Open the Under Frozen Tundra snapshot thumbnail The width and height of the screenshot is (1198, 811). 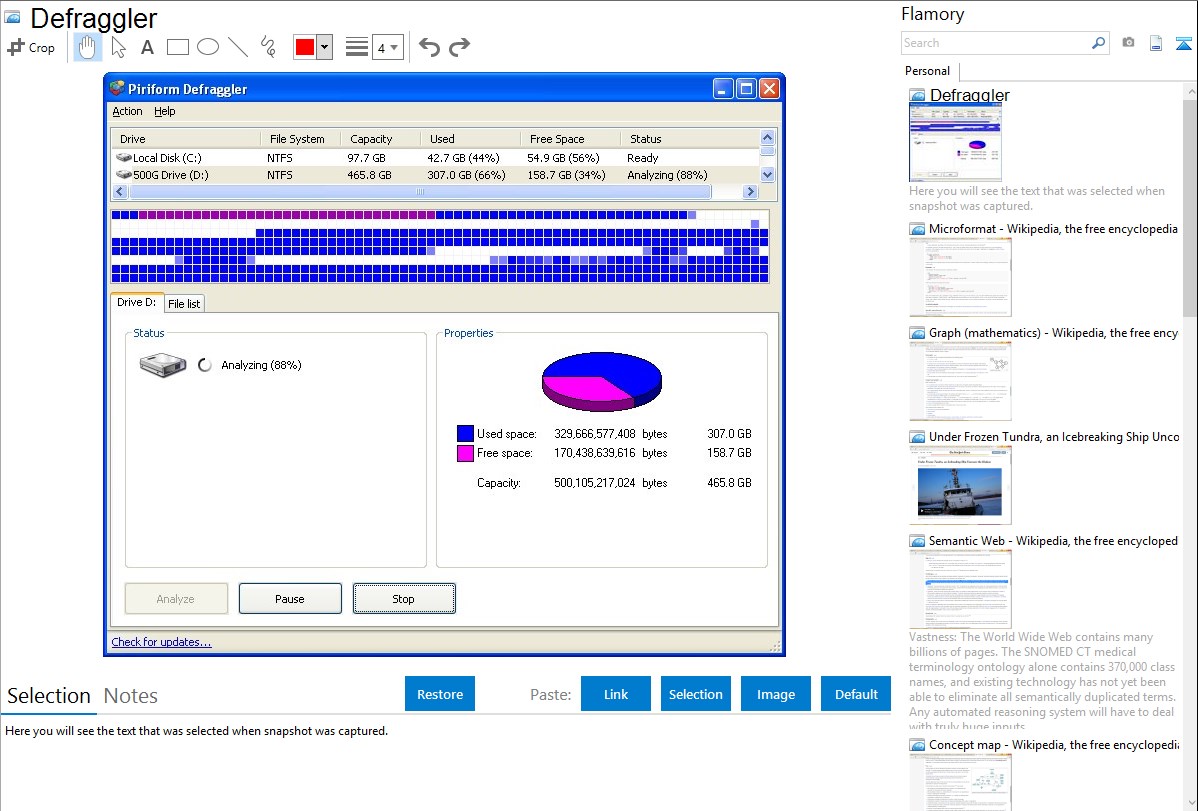[x=960, y=485]
